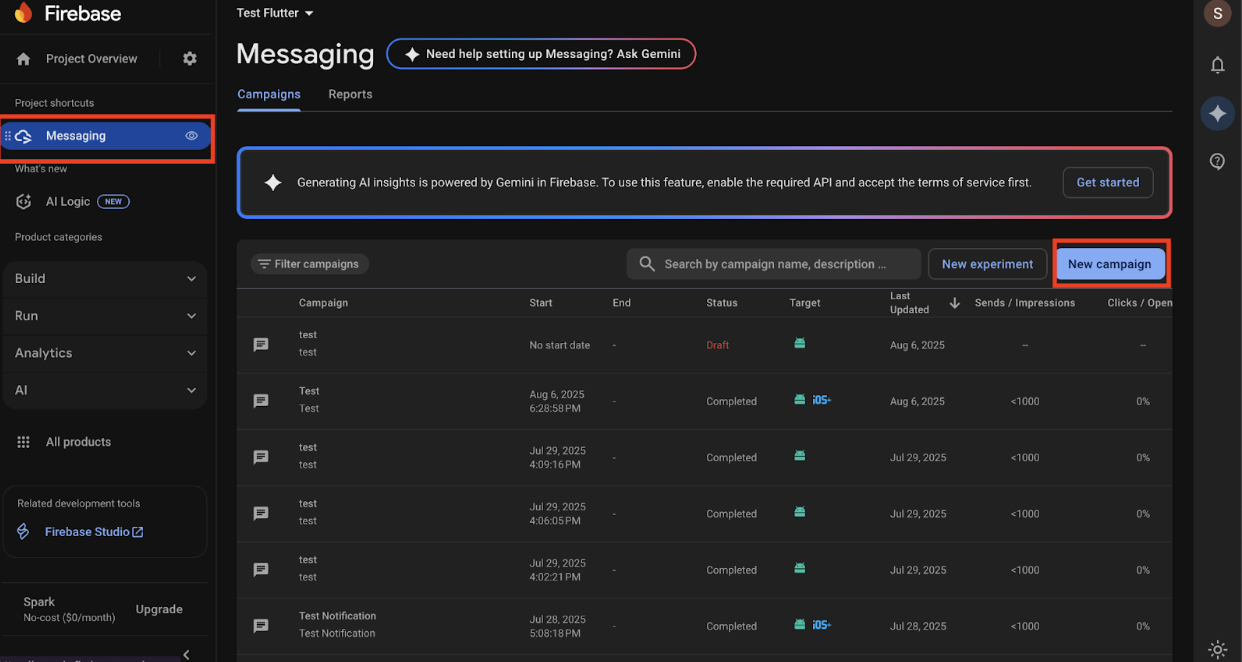The width and height of the screenshot is (1242, 662).
Task: Click the help question mark icon
Action: coord(1217,161)
